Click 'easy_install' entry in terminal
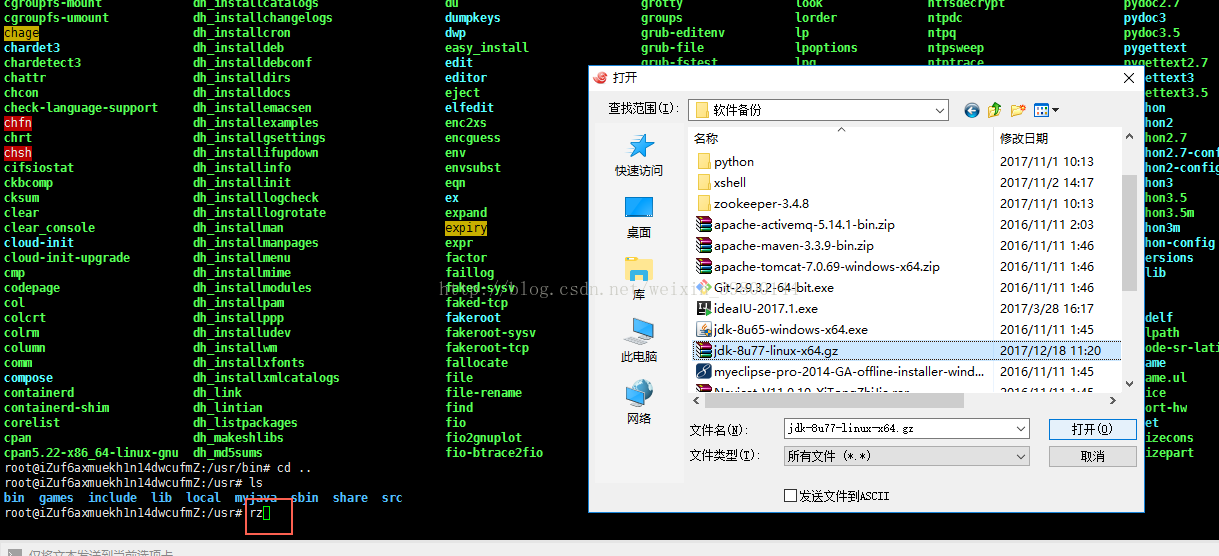The width and height of the screenshot is (1219, 556). [487, 48]
